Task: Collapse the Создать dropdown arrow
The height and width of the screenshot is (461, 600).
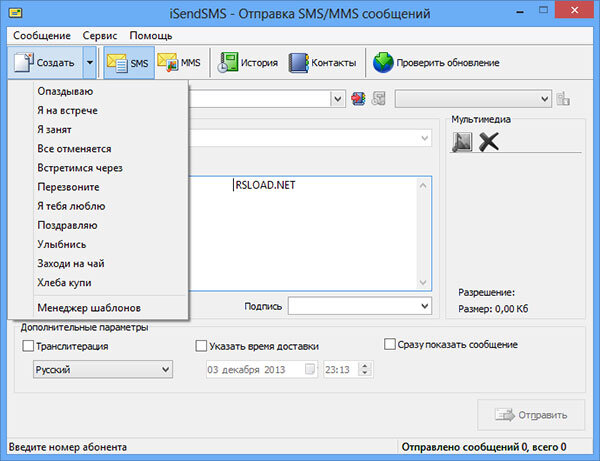Action: 90,63
